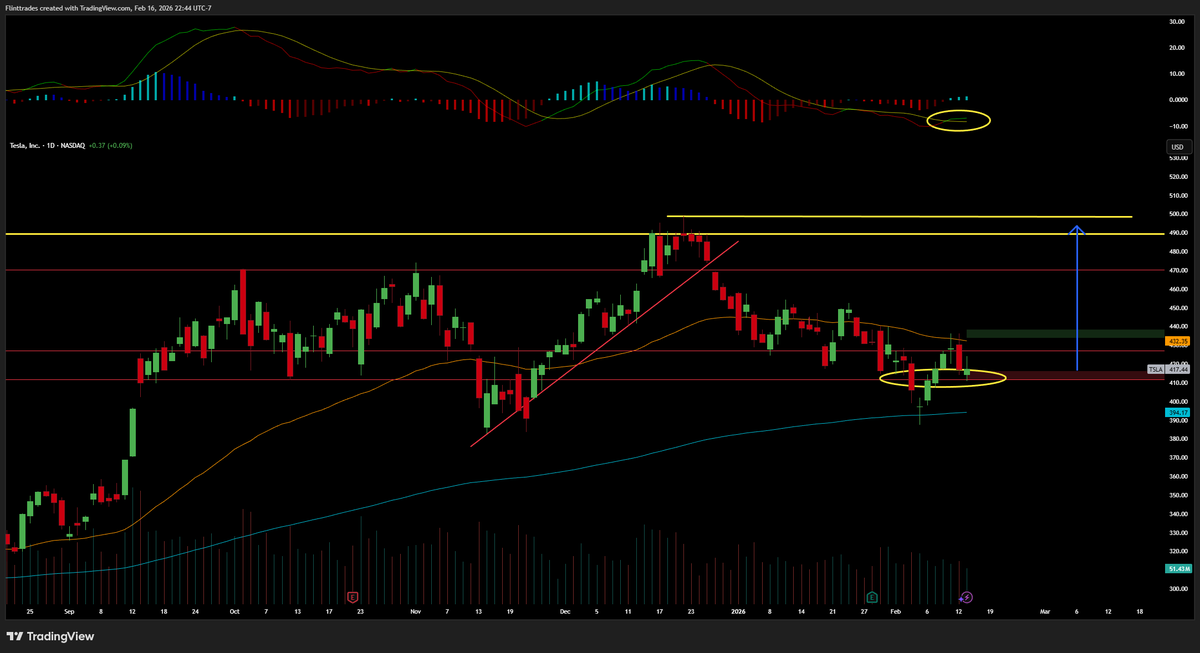Click the 51.43M volume label

click(x=1179, y=568)
